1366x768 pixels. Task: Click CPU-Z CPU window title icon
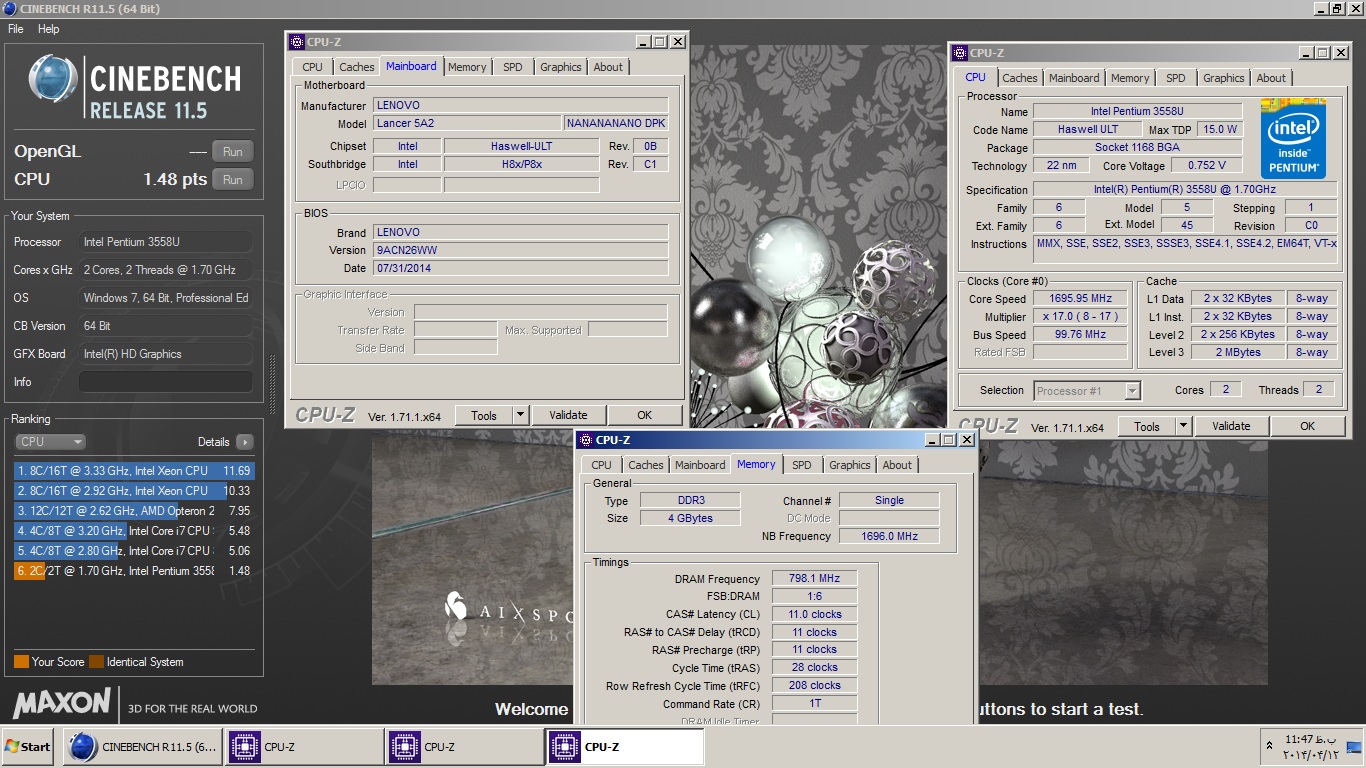pyautogui.click(x=960, y=53)
